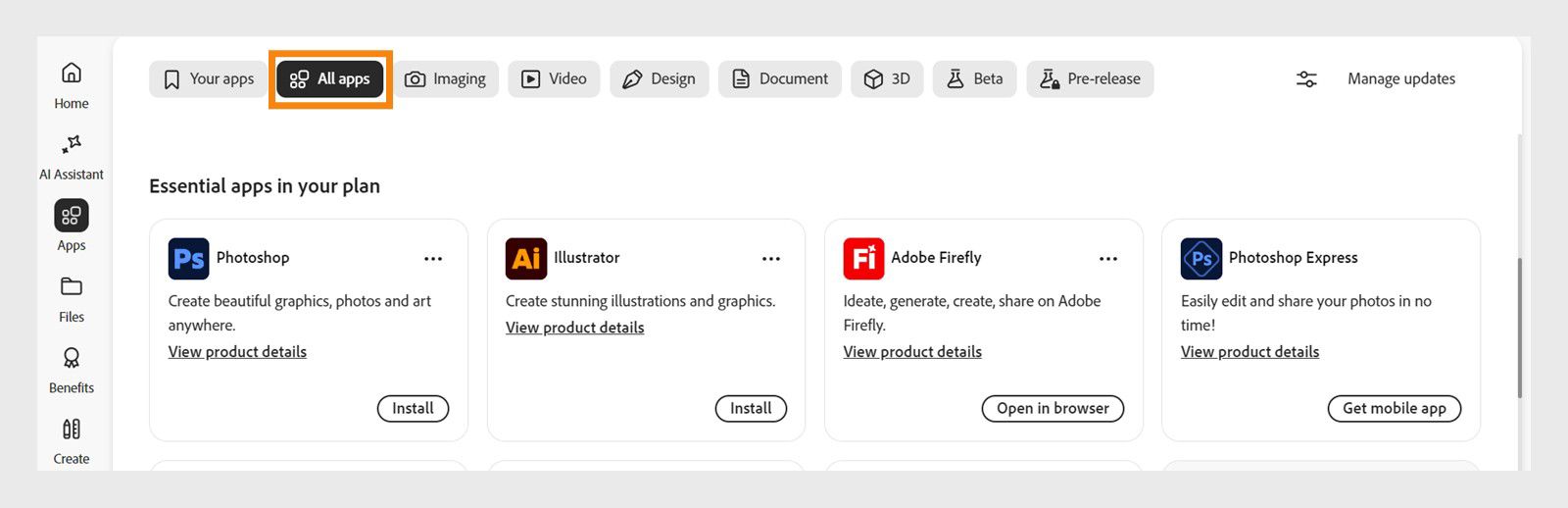Install Photoshop
Image resolution: width=1568 pixels, height=508 pixels.
point(413,409)
